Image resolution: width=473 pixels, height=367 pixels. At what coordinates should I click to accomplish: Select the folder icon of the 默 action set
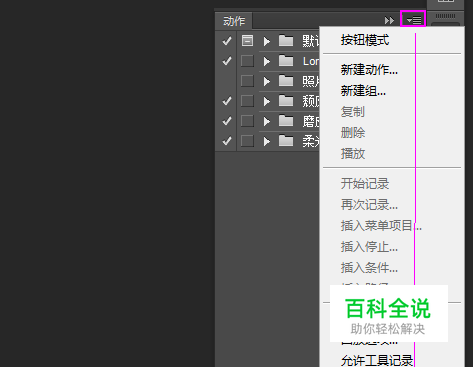tap(286, 41)
